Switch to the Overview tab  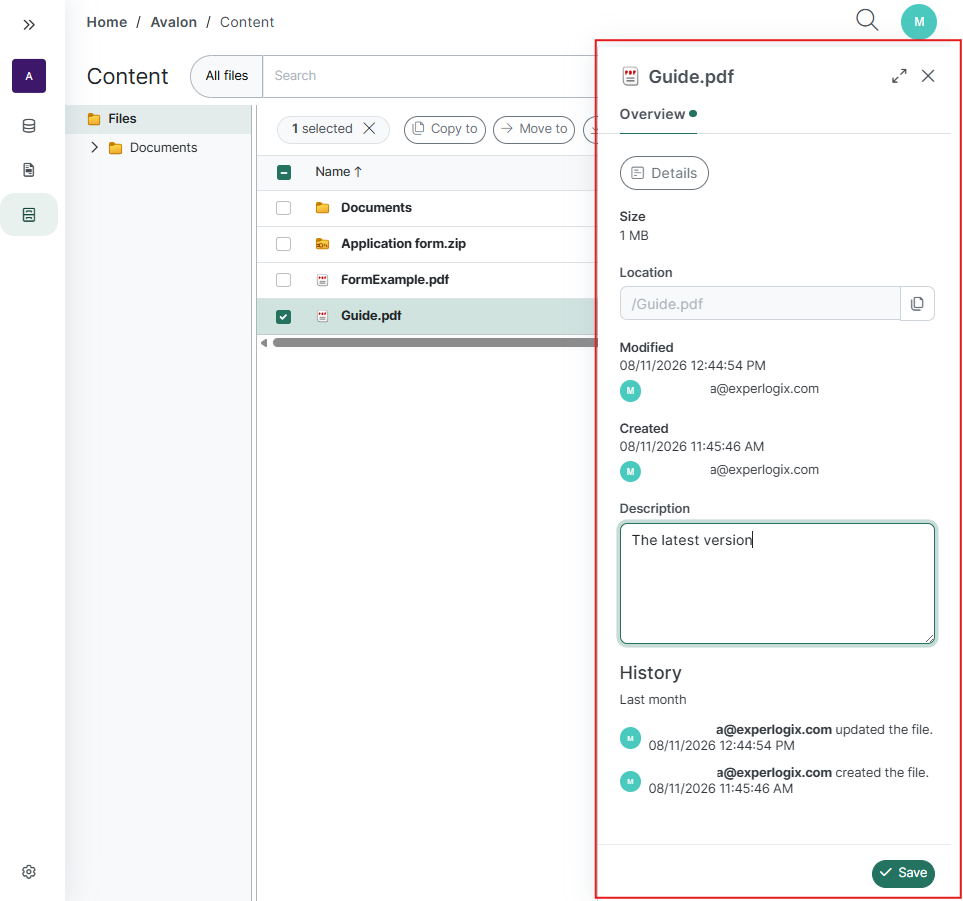tap(658, 114)
